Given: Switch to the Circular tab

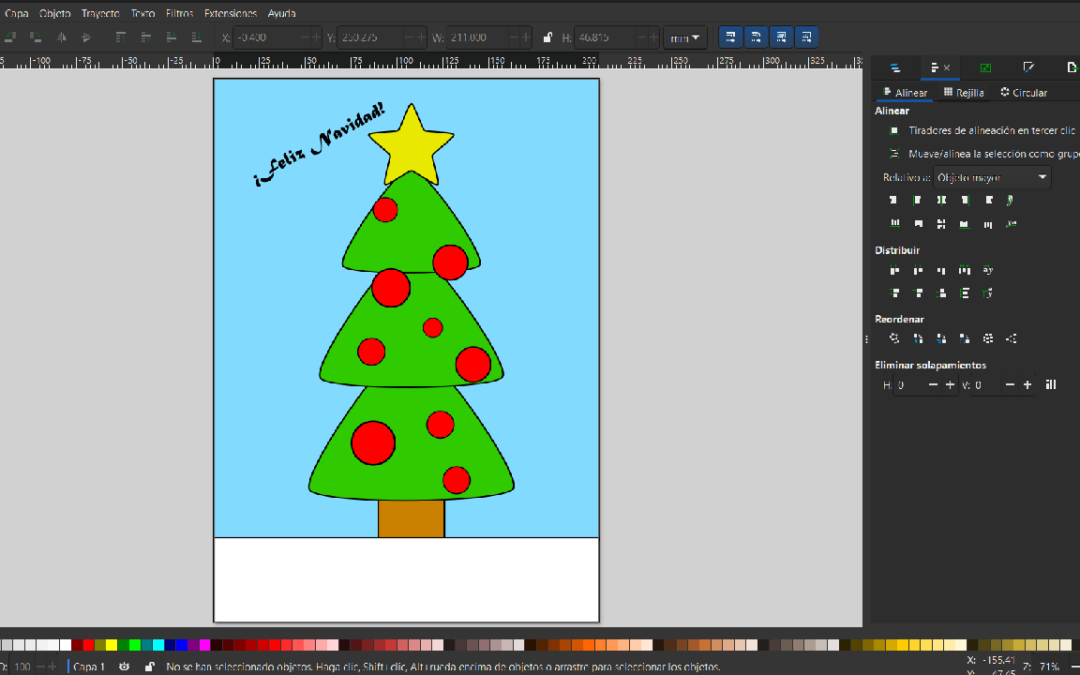Looking at the screenshot, I should (1024, 93).
